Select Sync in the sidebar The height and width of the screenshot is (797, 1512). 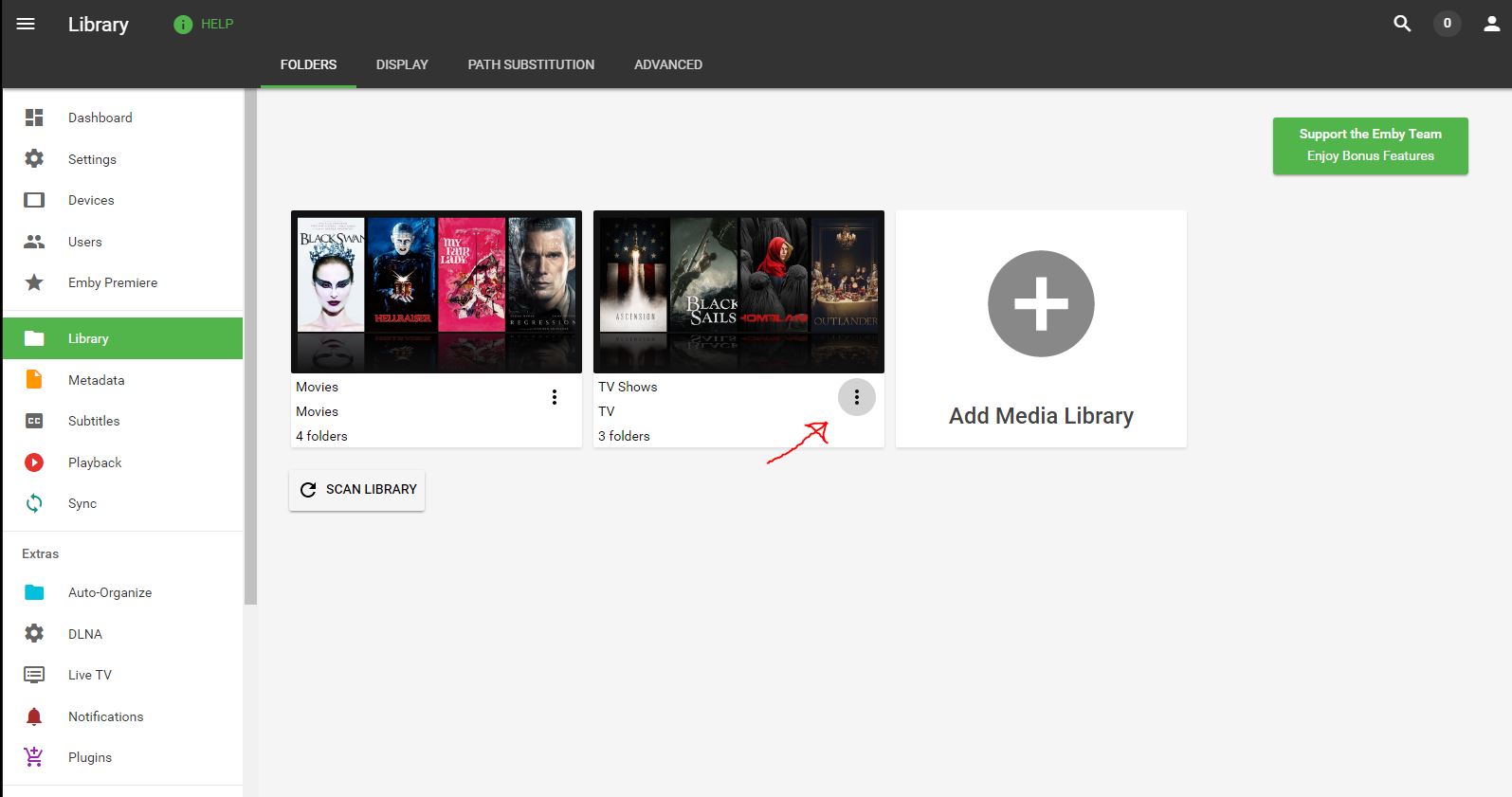click(123, 503)
